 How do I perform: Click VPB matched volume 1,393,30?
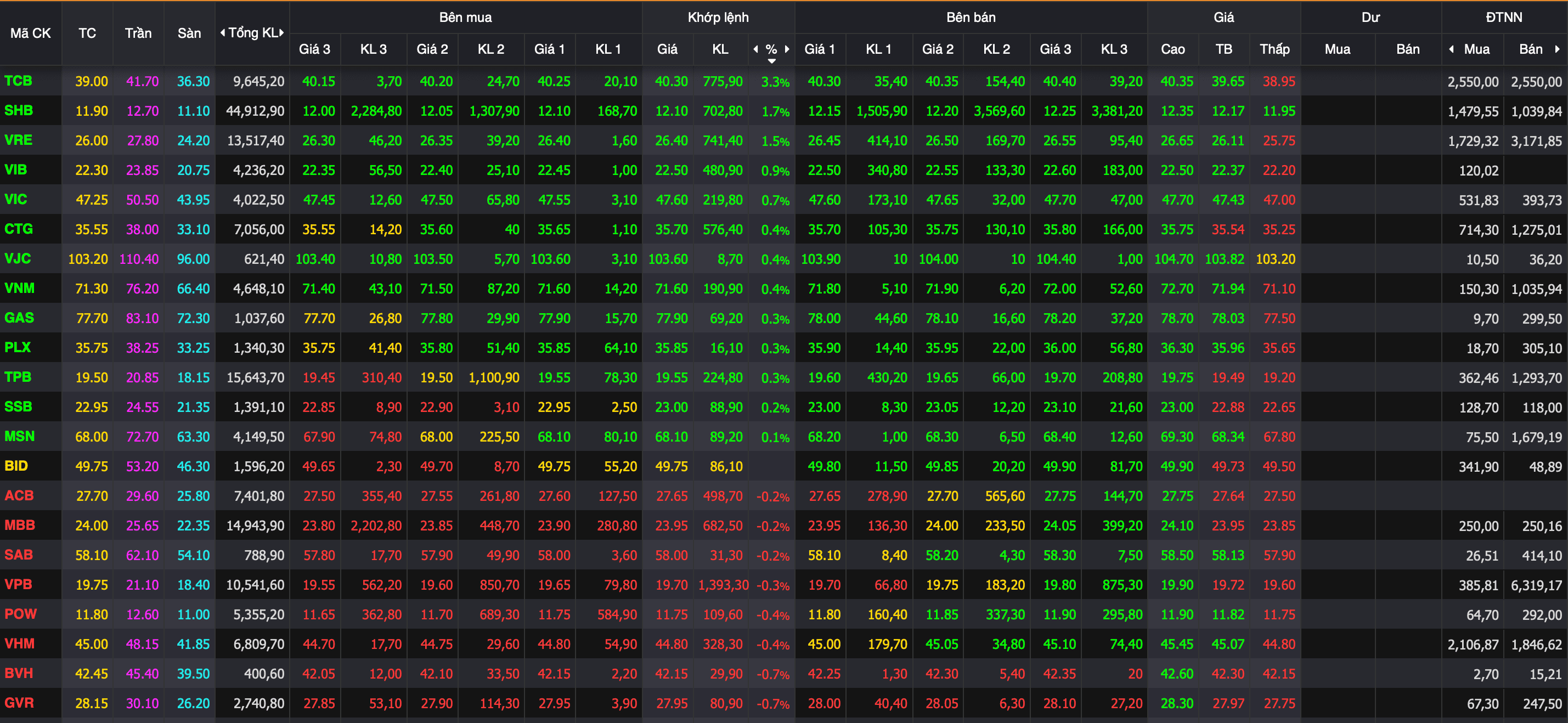(x=723, y=585)
